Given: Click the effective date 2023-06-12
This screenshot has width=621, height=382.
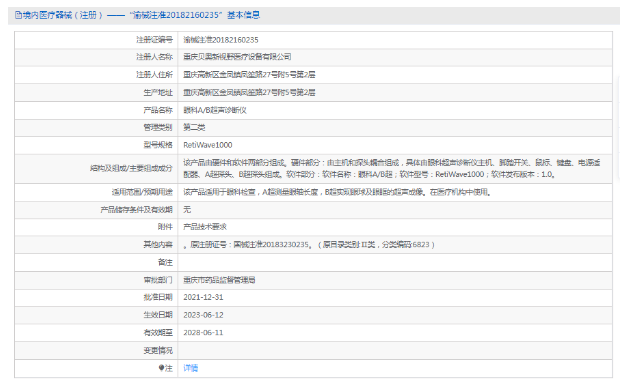Looking at the screenshot, I should coord(203,315).
